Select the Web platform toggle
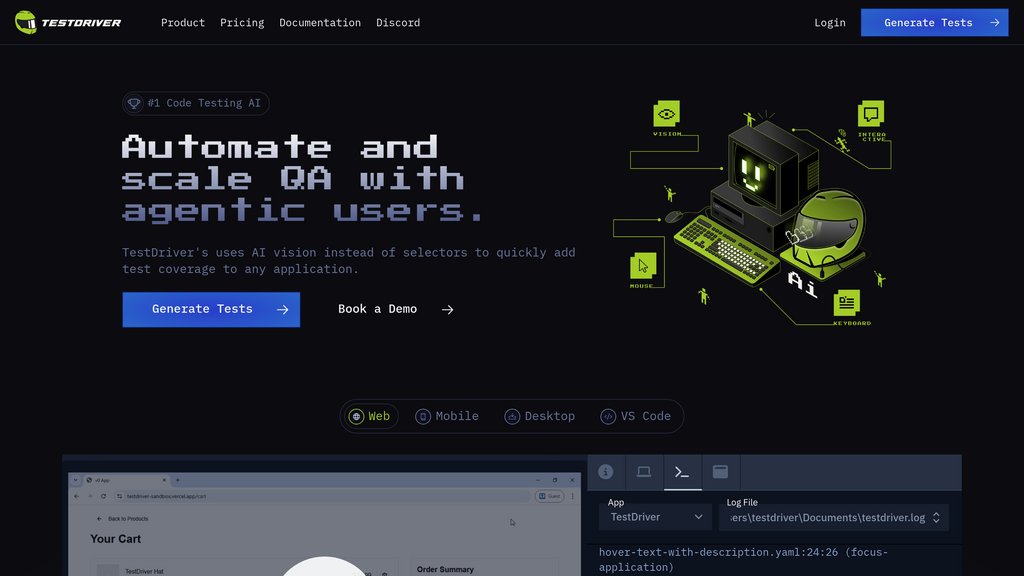 pyautogui.click(x=369, y=416)
